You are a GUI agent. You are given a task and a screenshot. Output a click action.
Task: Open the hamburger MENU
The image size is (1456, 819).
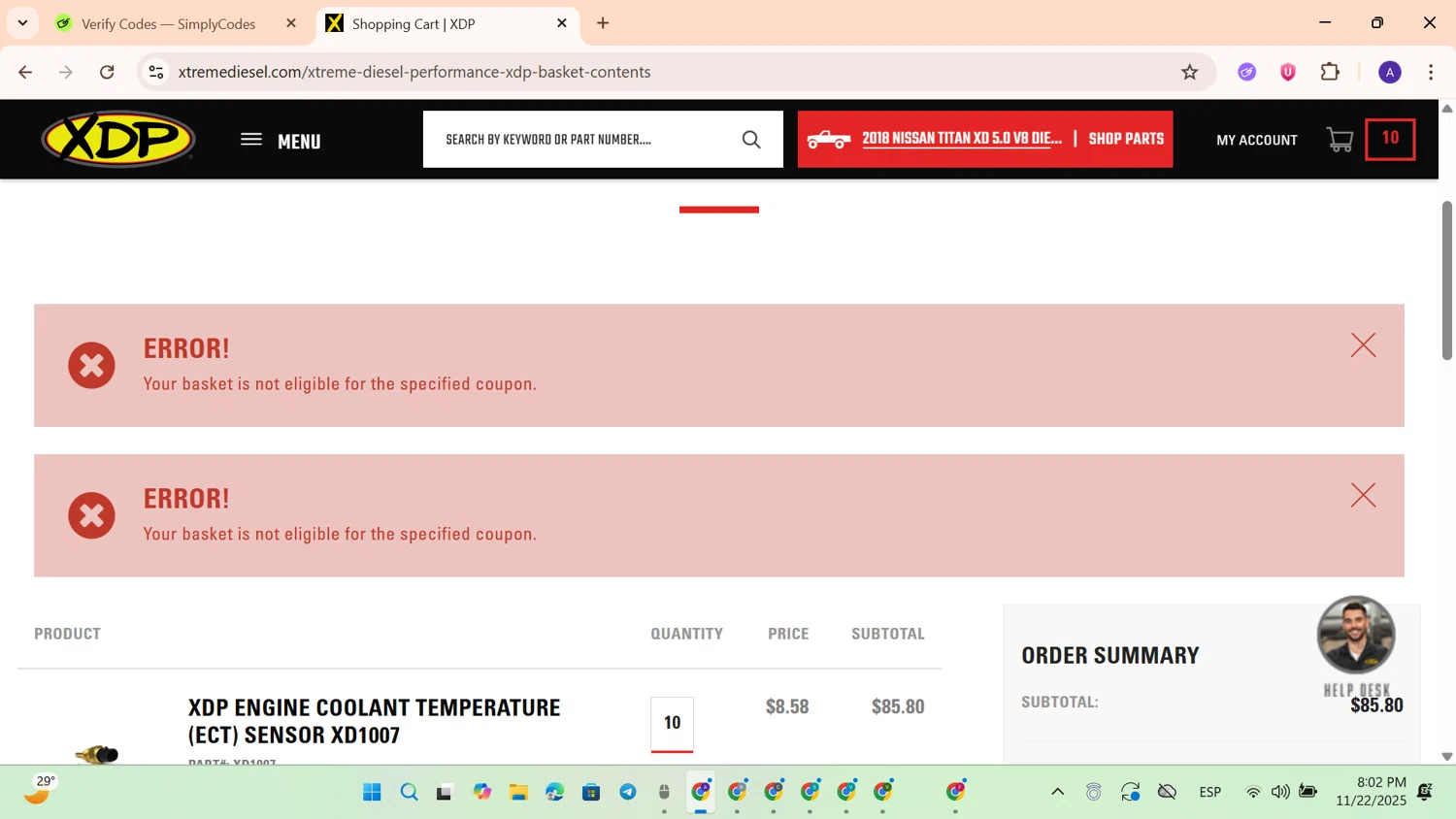(x=281, y=141)
